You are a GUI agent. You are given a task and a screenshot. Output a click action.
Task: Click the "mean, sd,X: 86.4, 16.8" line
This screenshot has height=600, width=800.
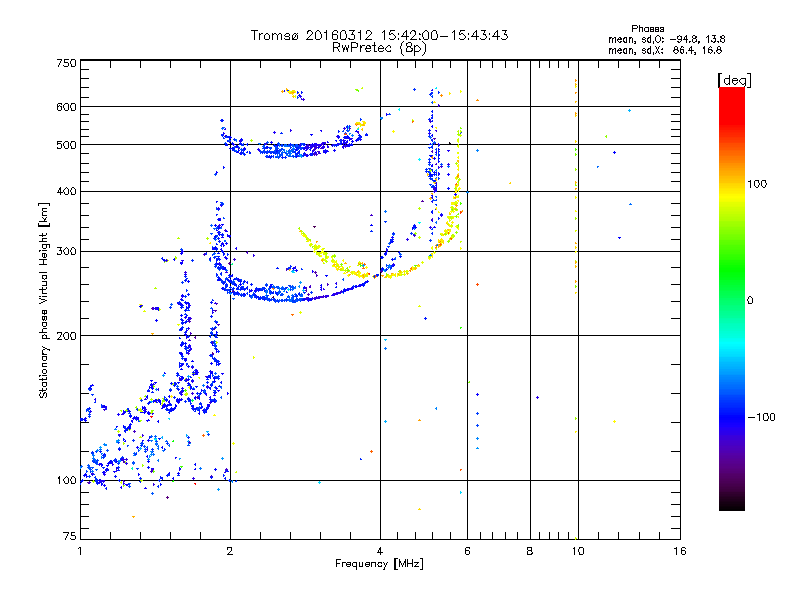pyautogui.click(x=665, y=50)
